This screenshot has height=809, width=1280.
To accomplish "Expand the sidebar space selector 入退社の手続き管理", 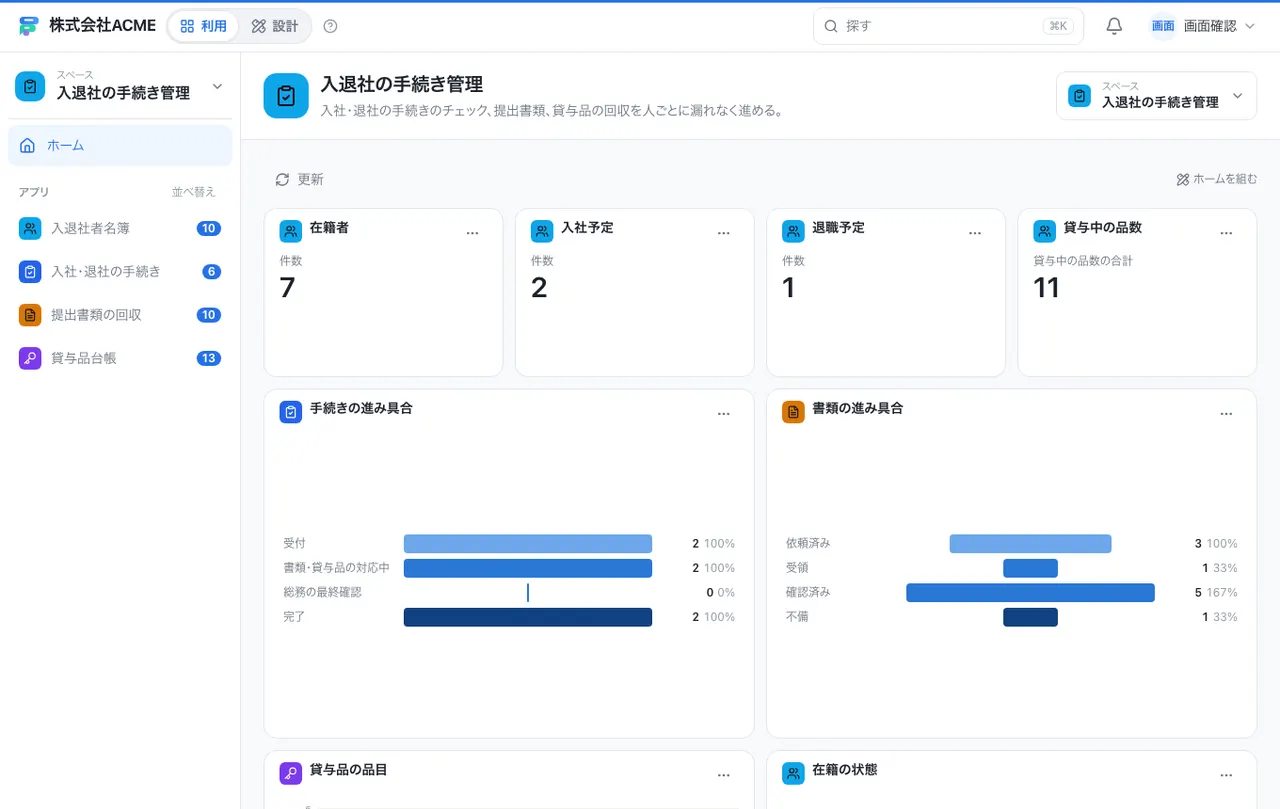I will coord(120,86).
